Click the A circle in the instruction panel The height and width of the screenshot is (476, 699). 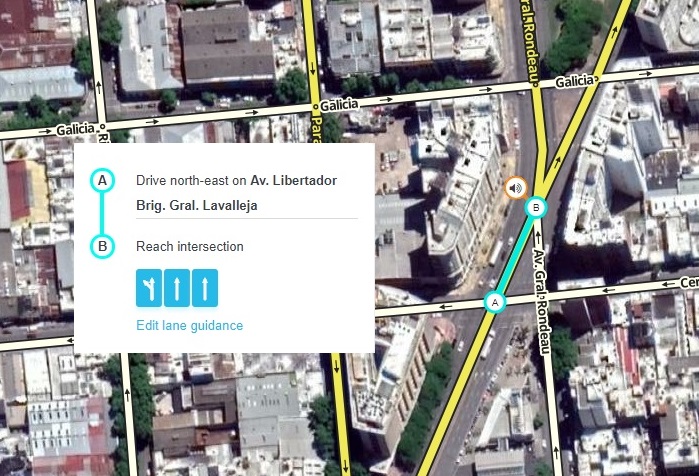(x=103, y=181)
